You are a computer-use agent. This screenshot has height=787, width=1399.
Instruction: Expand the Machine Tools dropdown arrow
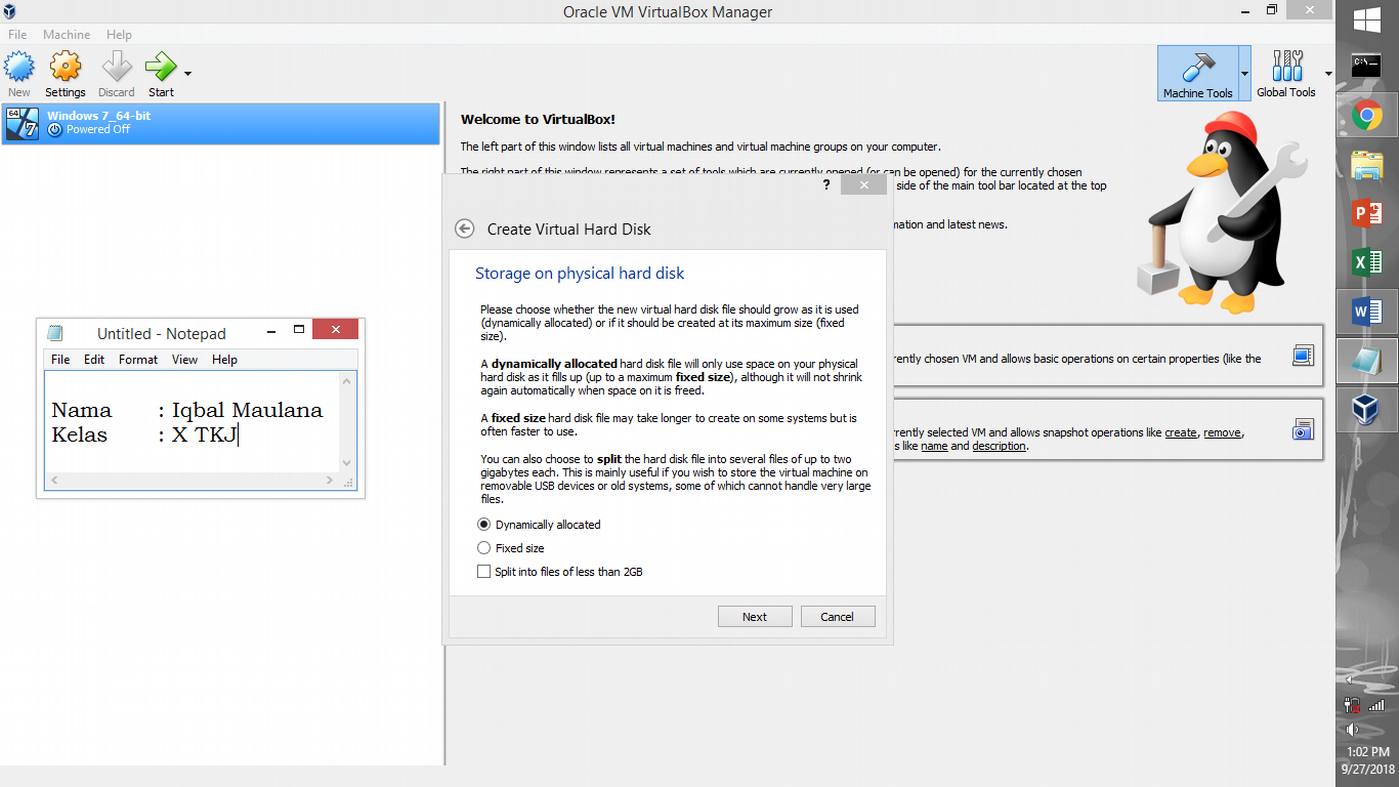tap(1243, 72)
